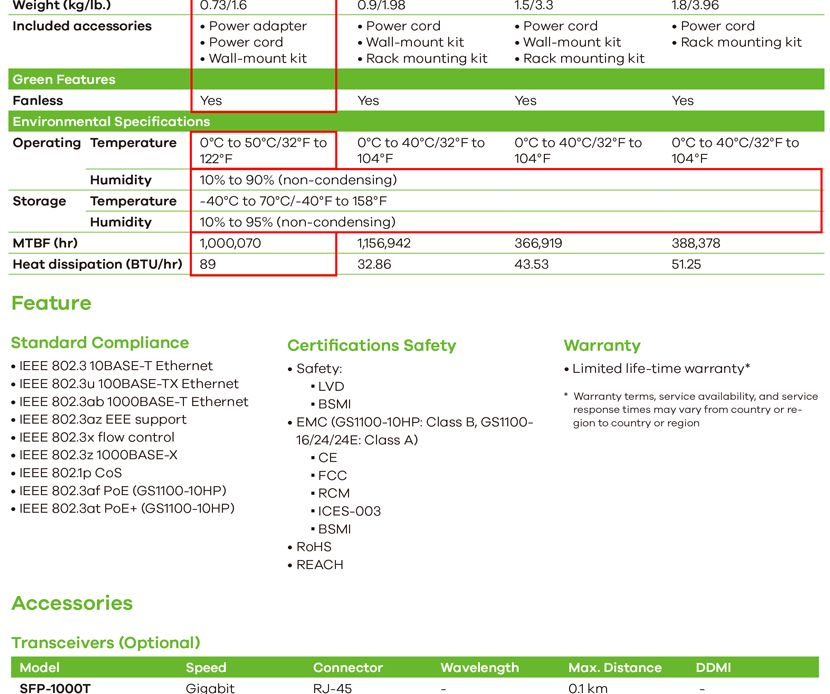This screenshot has width=830, height=694.
Task: Select heat dissipation value '32.86'
Action: pyautogui.click(x=374, y=264)
